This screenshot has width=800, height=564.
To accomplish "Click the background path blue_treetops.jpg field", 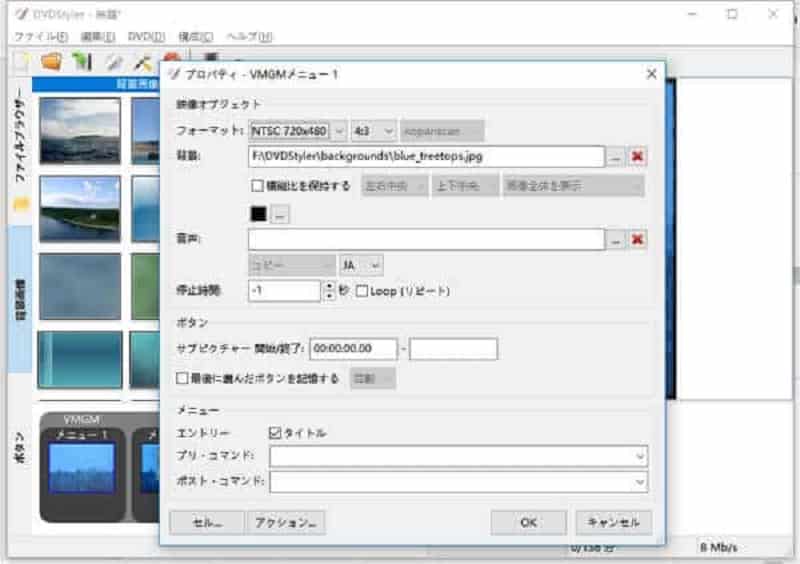I will pos(426,157).
